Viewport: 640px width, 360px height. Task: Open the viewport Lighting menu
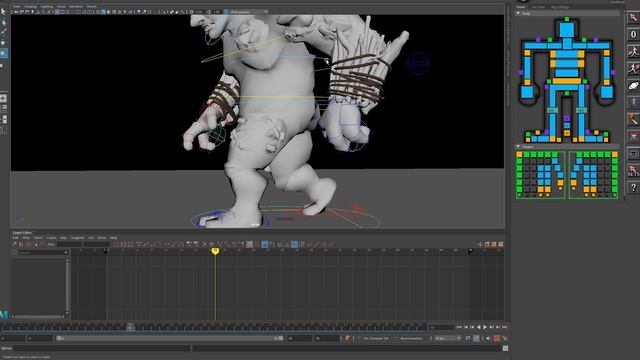[47, 7]
